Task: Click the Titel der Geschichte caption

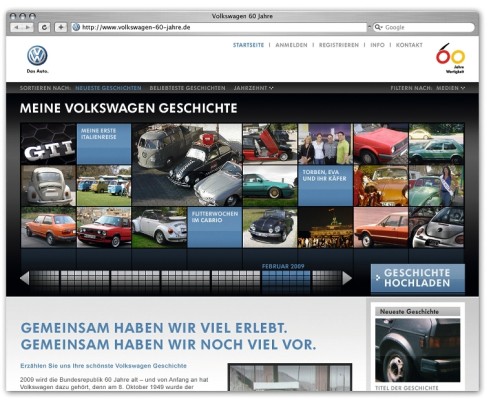Action: 407,388
